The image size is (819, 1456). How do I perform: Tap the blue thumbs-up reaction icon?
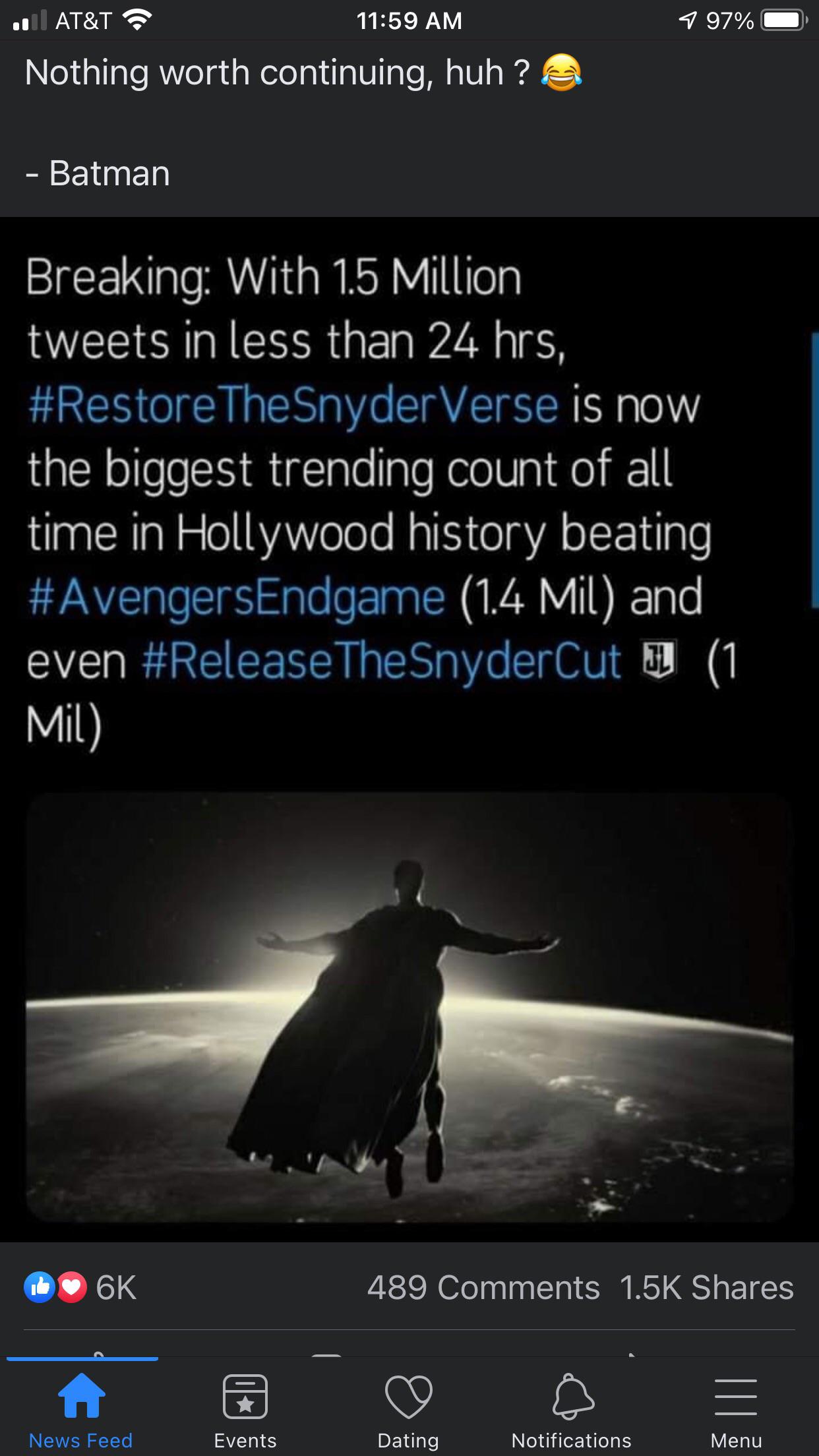click(x=40, y=1287)
